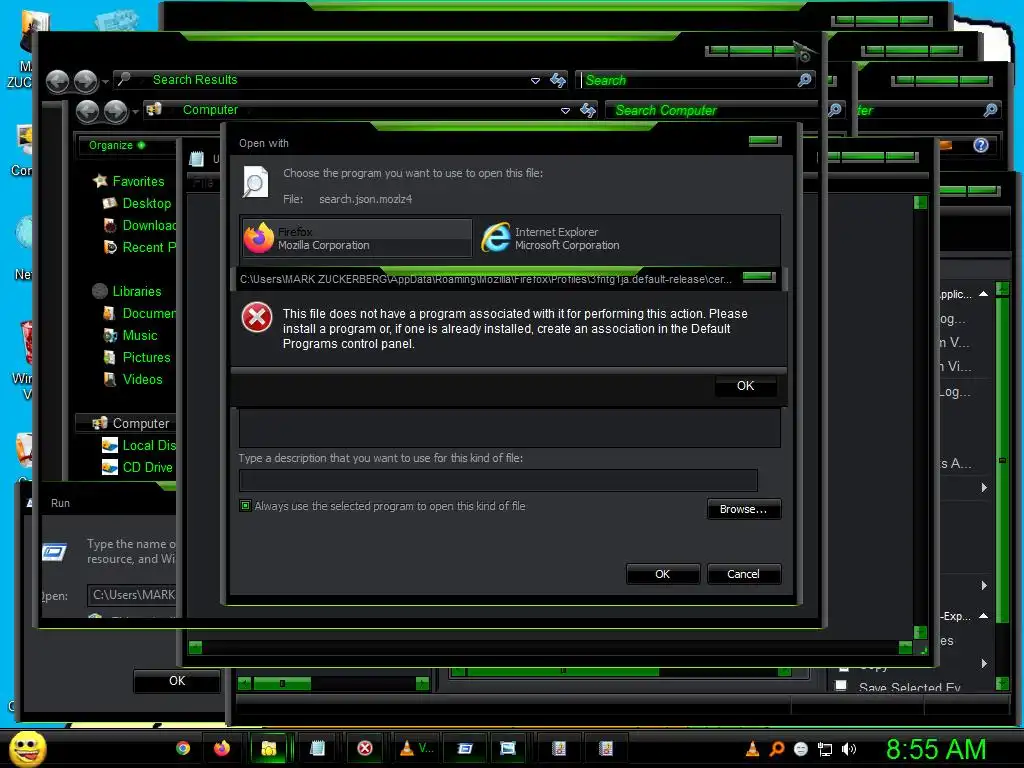
Task: Select Desktop in navigation pane
Action: [x=146, y=204]
